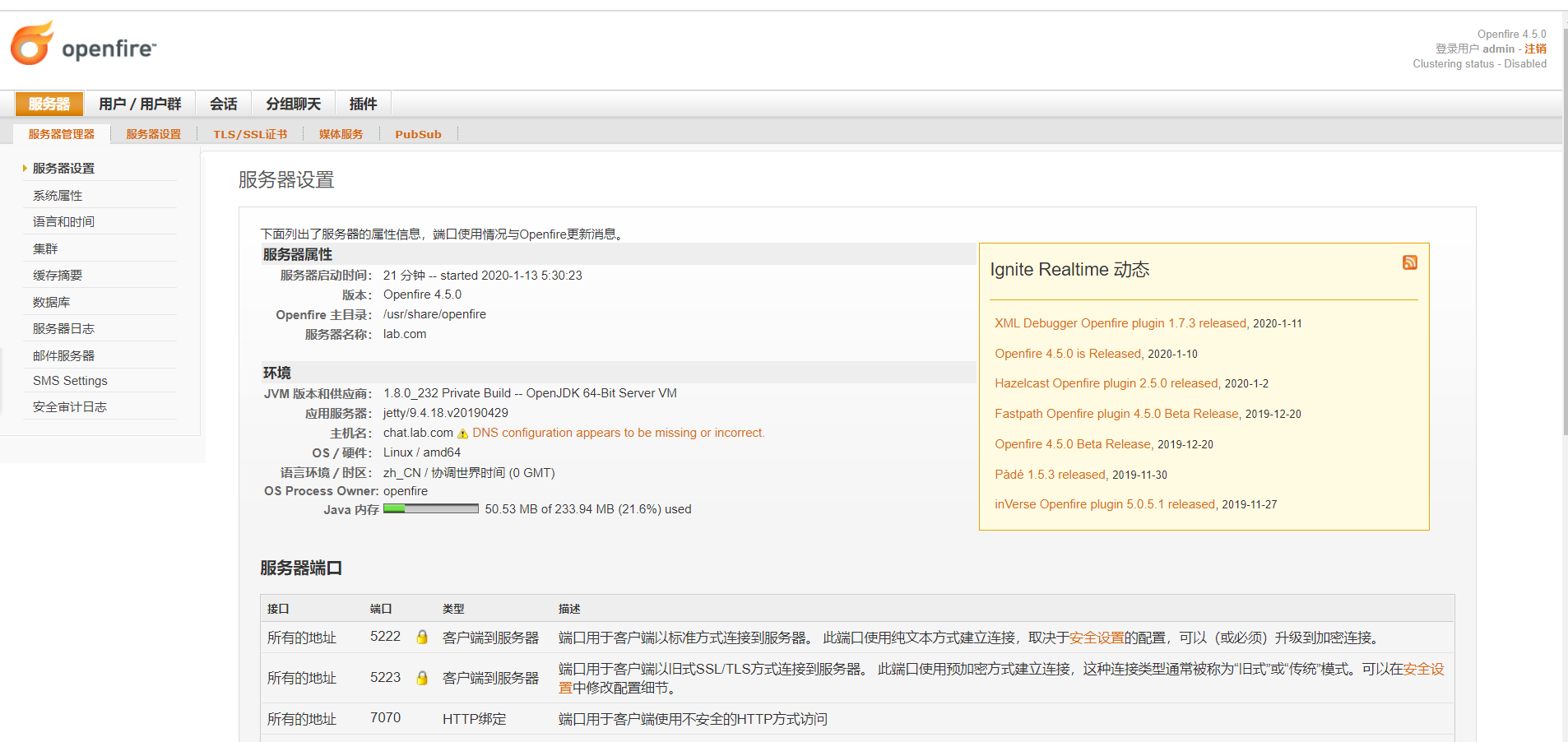
Task: Open the TLS/SSL证书 subtab
Action: pyautogui.click(x=250, y=134)
